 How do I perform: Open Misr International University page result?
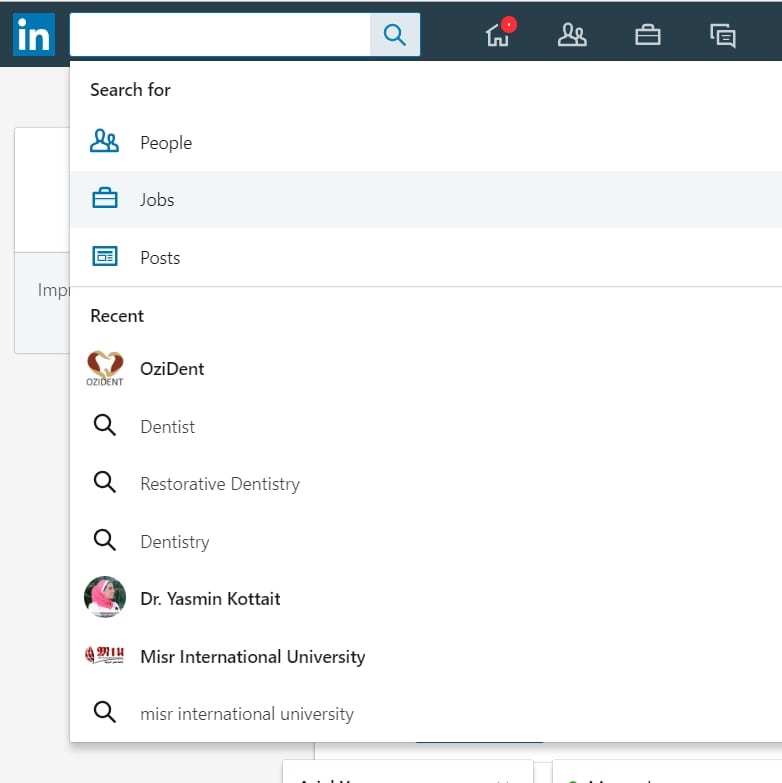point(425,656)
